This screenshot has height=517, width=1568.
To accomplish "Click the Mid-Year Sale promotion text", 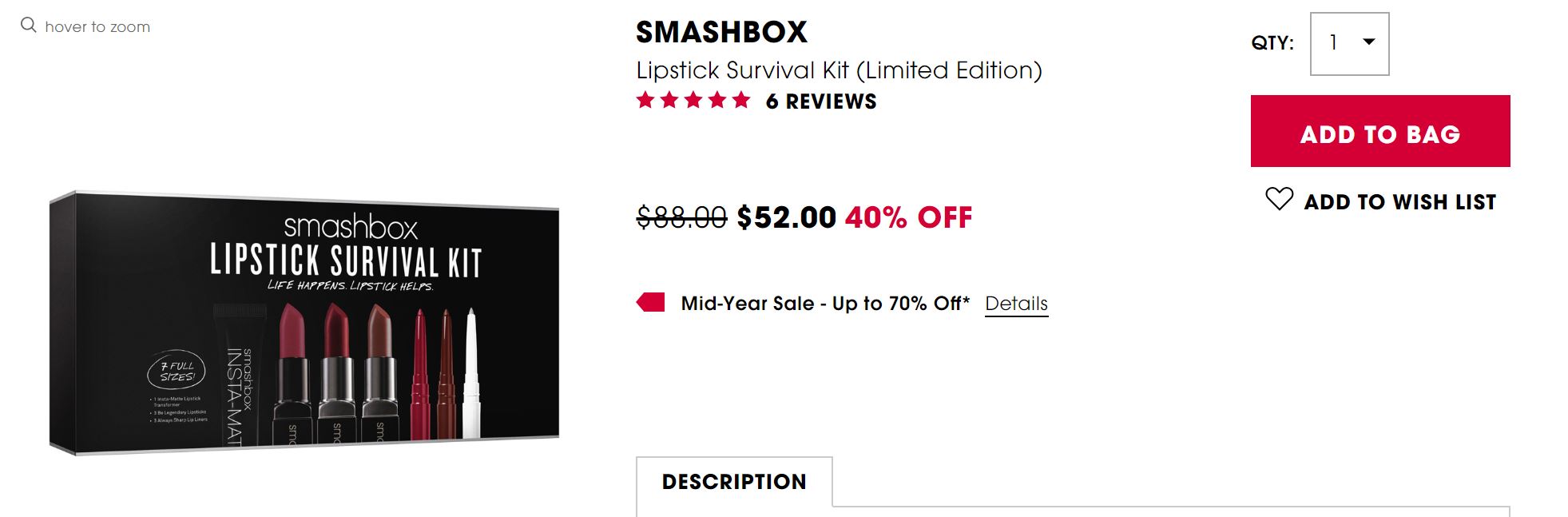I will tap(824, 304).
